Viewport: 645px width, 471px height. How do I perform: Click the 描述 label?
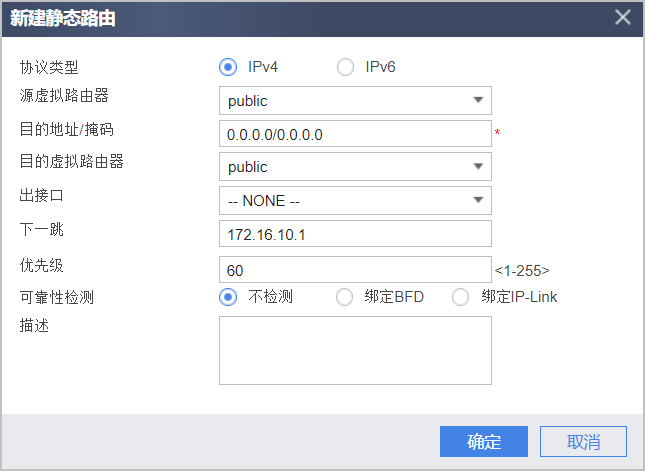(34, 325)
